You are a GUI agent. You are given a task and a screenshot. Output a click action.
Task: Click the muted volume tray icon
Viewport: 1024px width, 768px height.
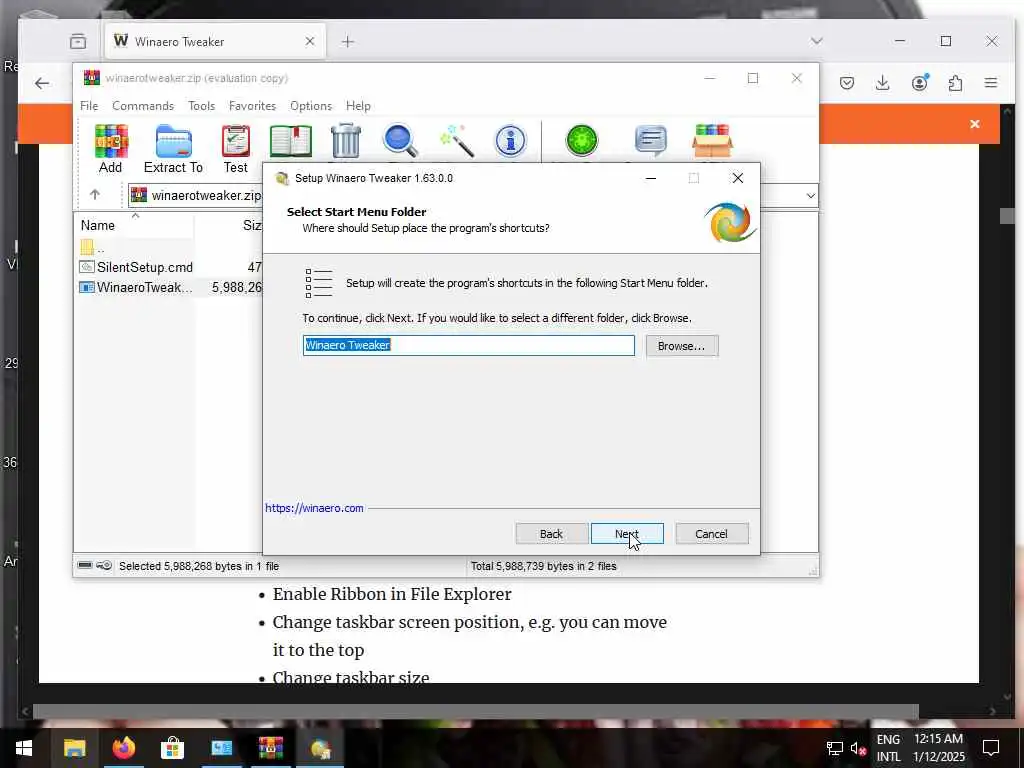point(858,748)
